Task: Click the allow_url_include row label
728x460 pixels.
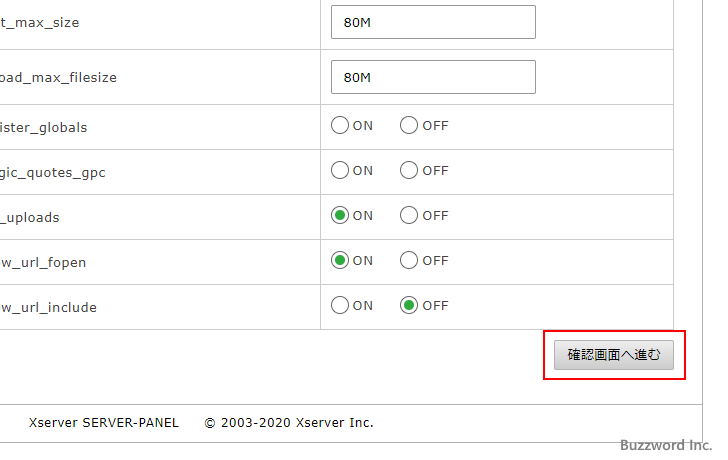Action: point(49,307)
